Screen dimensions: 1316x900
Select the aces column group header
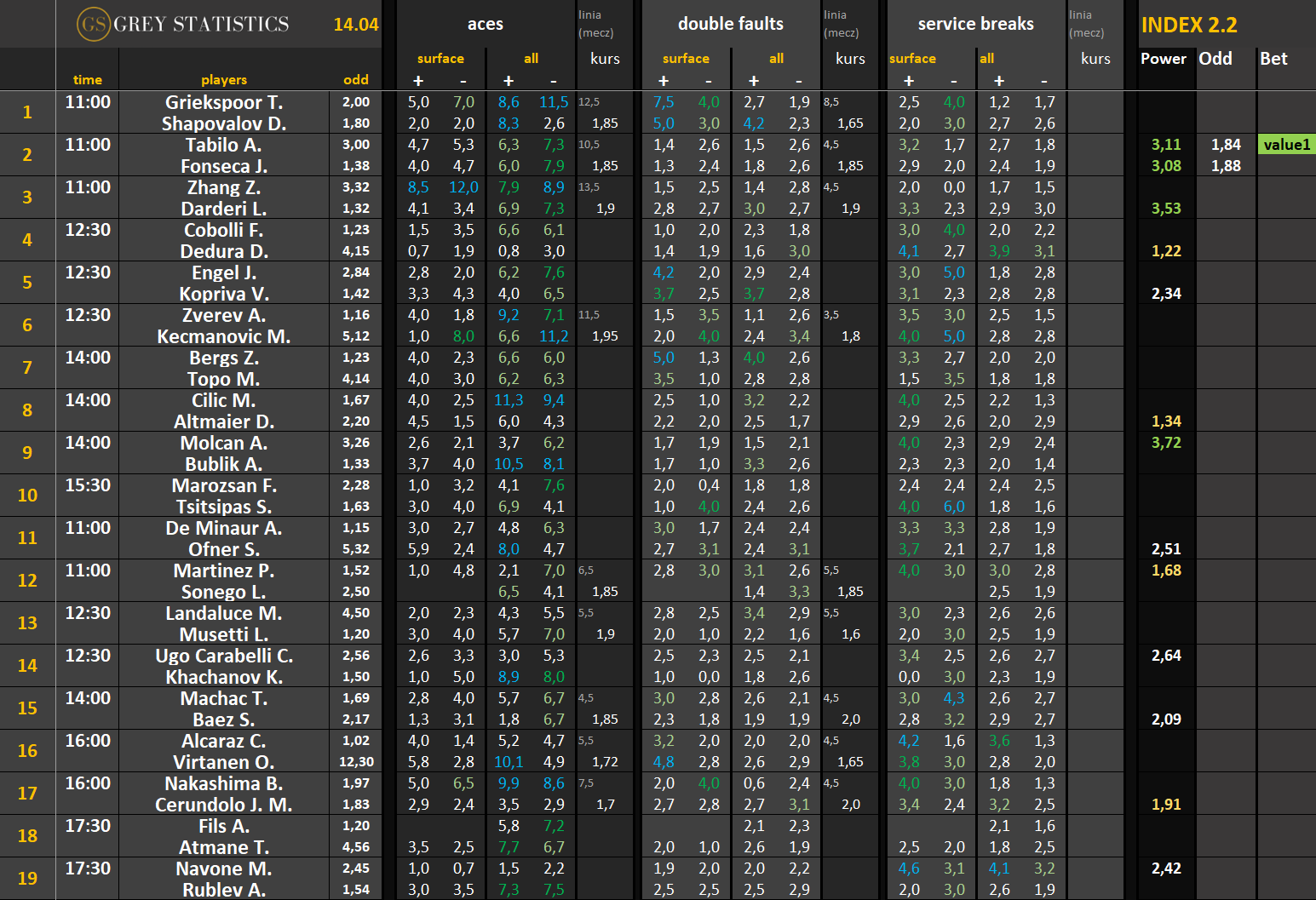coord(486,24)
